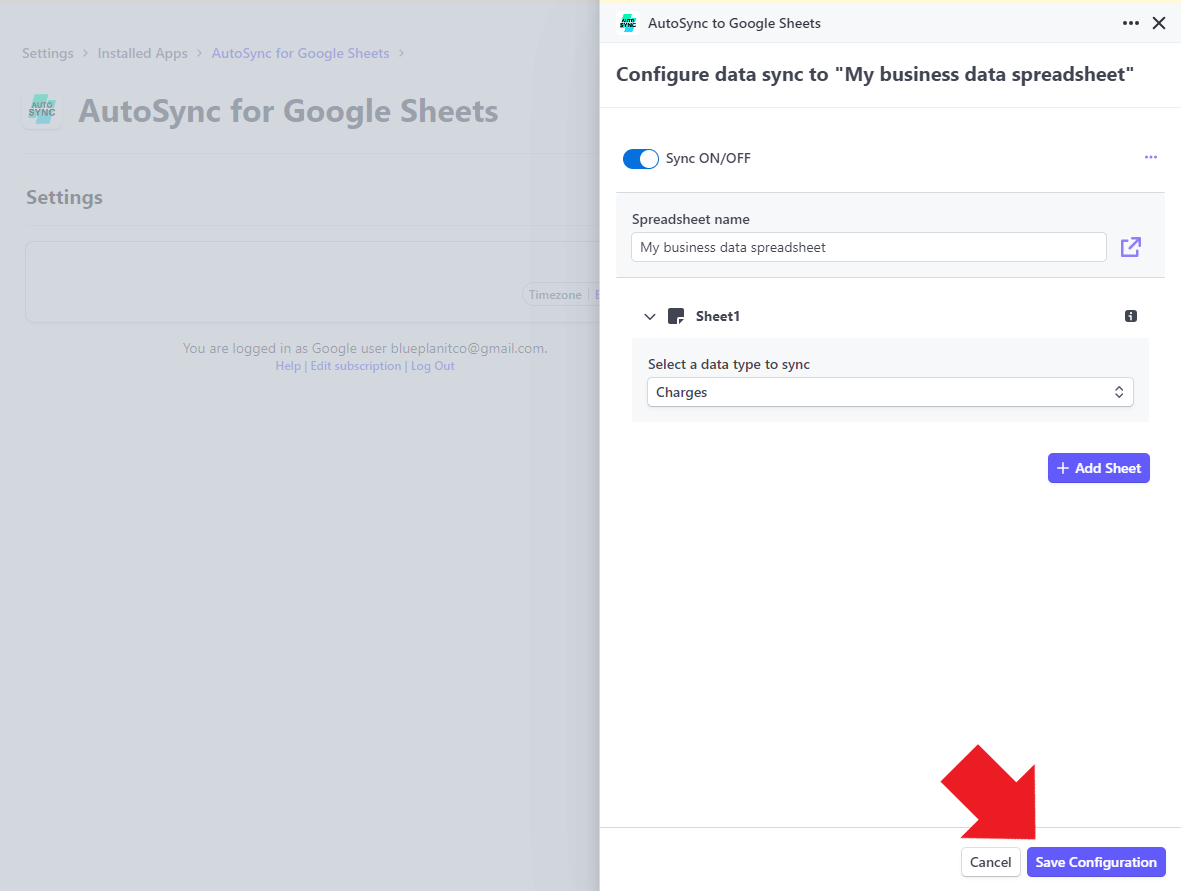
Task: Open the AutoSync for Google Sheets breadcrumb link
Action: [301, 53]
